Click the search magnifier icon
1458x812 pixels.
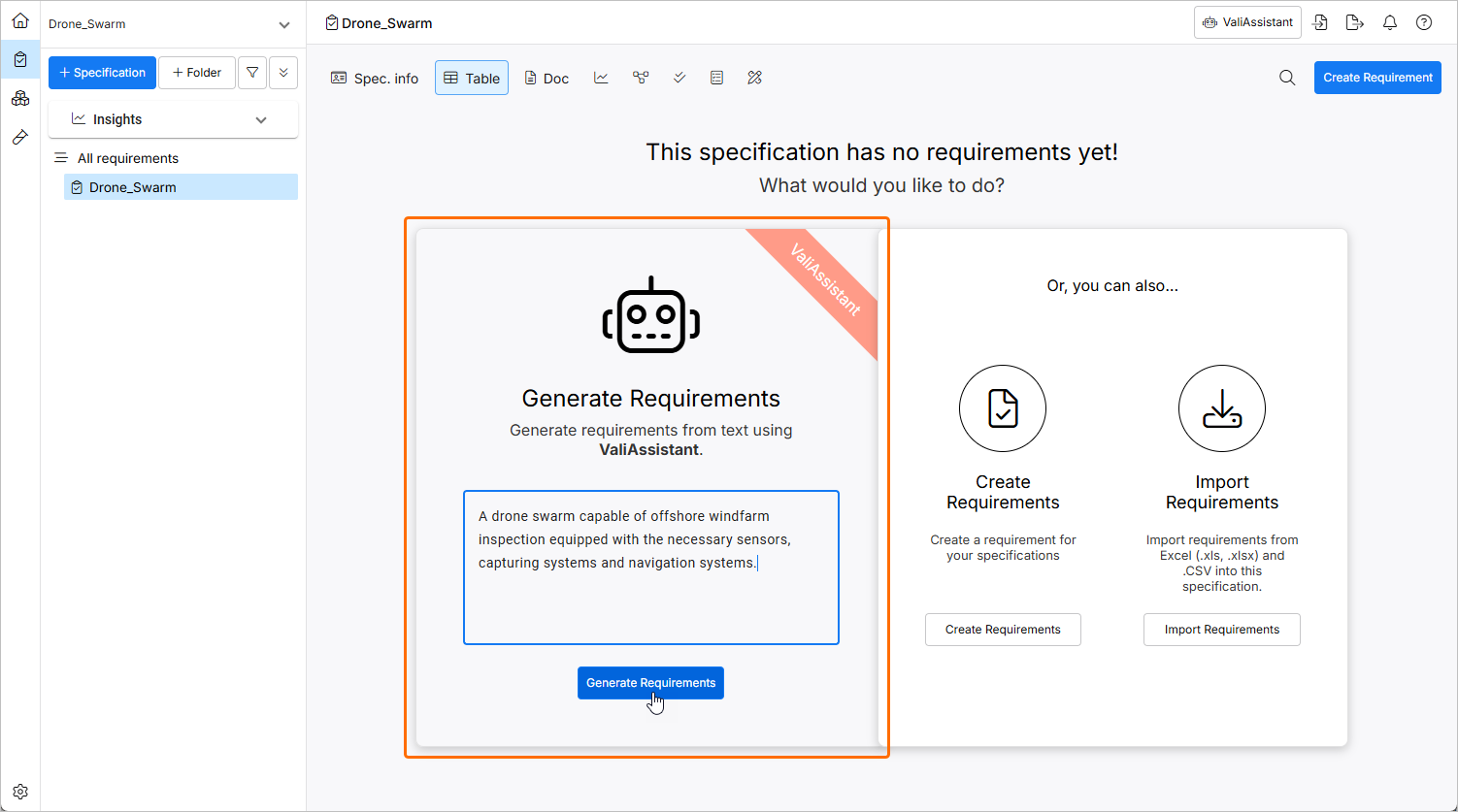1287,78
